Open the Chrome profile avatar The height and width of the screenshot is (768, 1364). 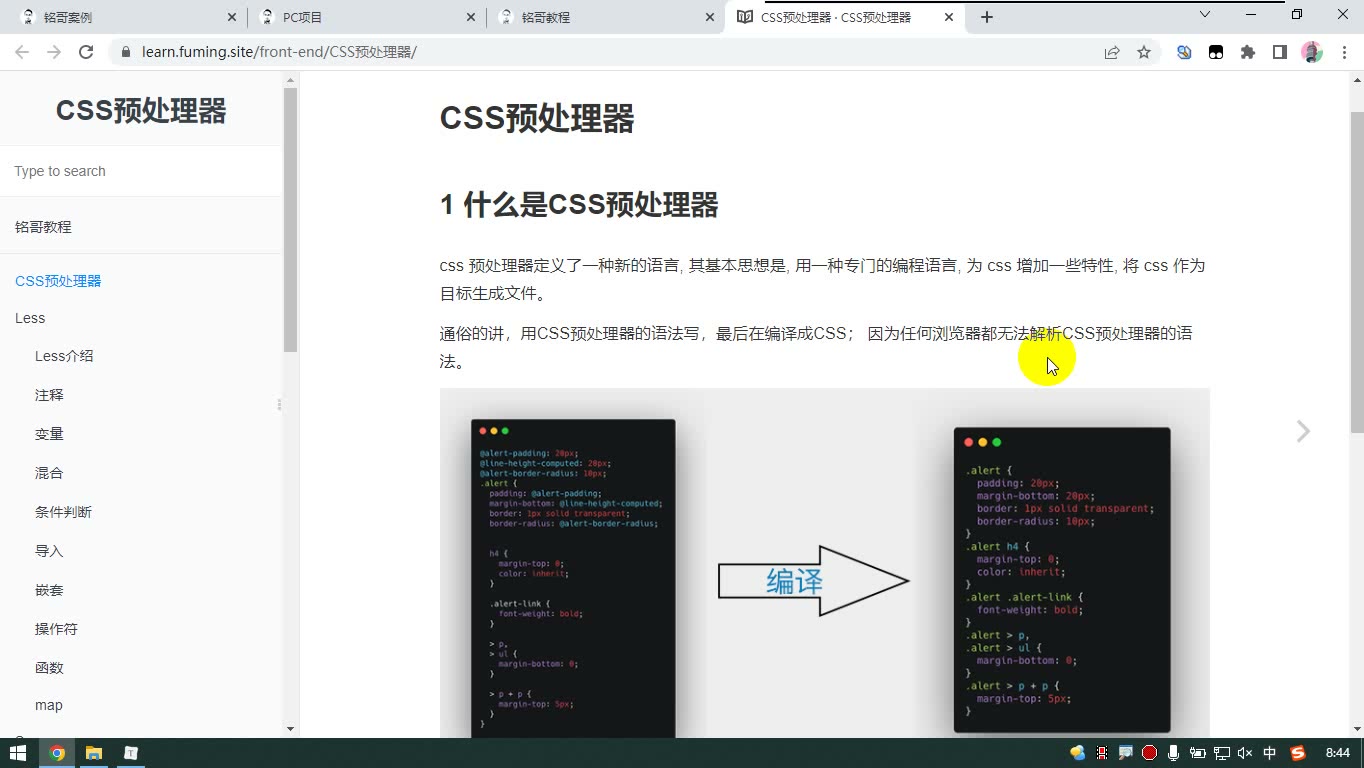pyautogui.click(x=1312, y=52)
